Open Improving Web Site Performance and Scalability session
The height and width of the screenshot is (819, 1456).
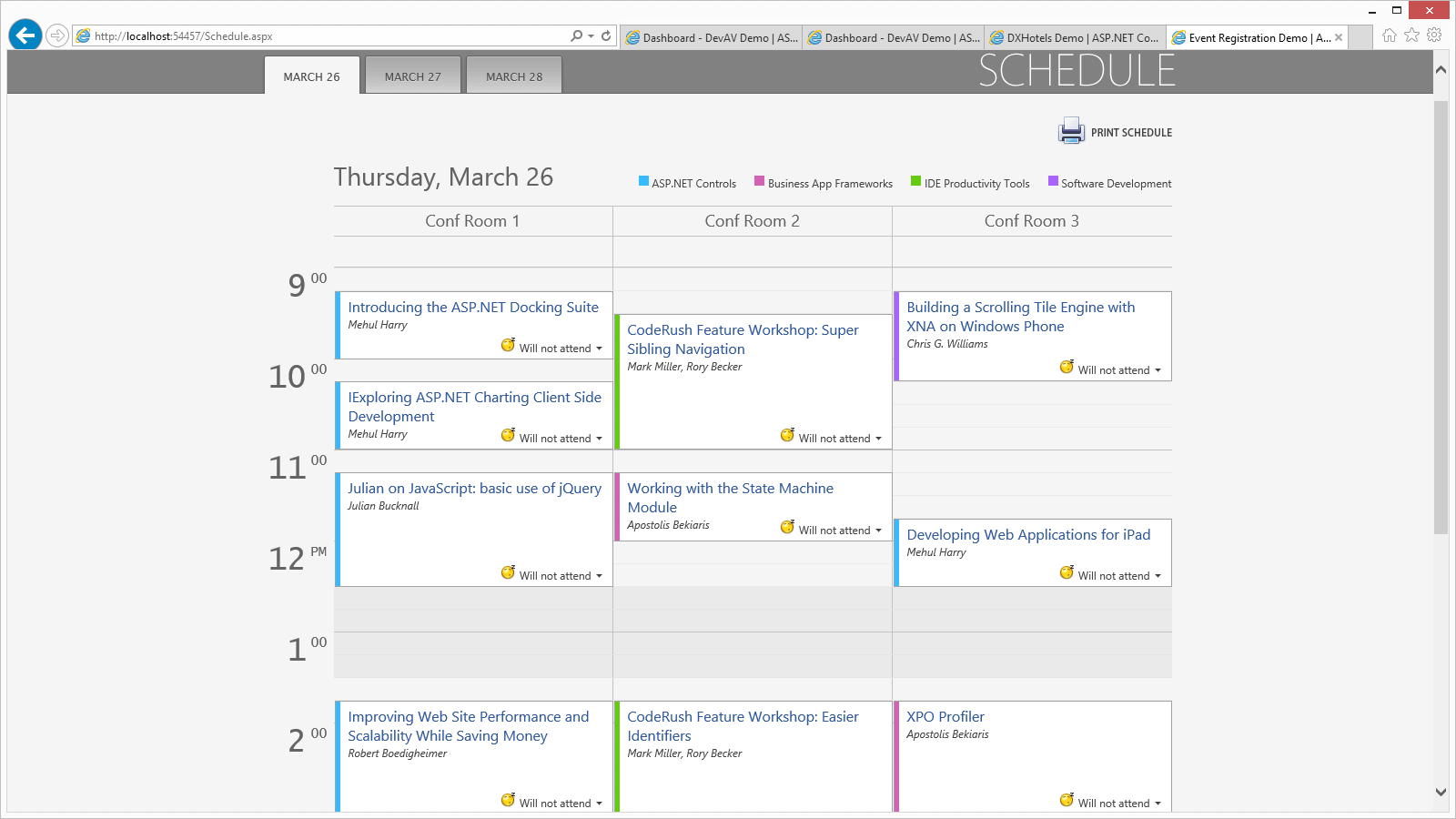468,726
